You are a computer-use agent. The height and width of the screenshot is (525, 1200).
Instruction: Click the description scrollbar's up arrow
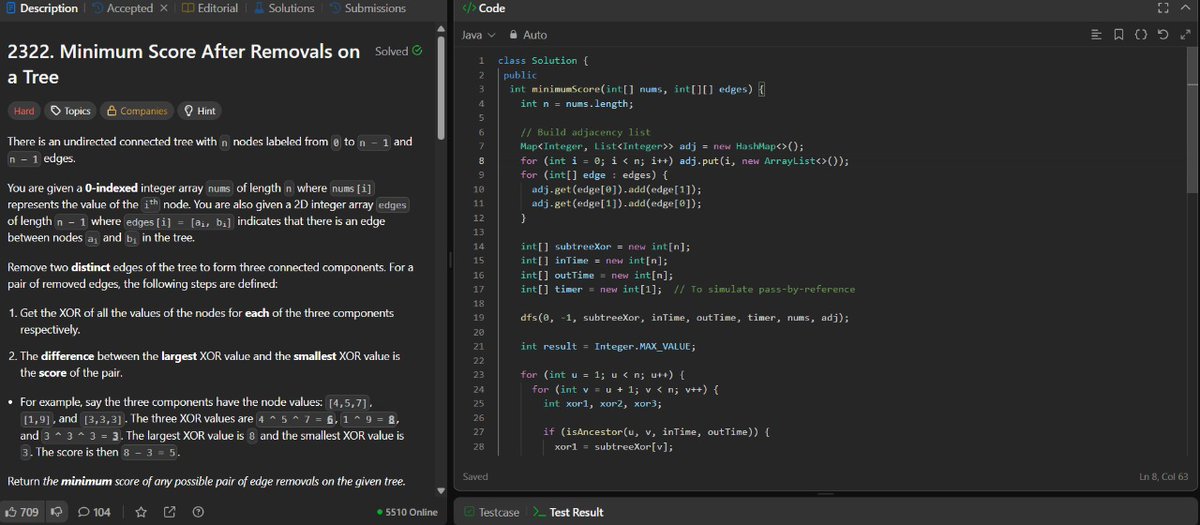pyautogui.click(x=441, y=29)
